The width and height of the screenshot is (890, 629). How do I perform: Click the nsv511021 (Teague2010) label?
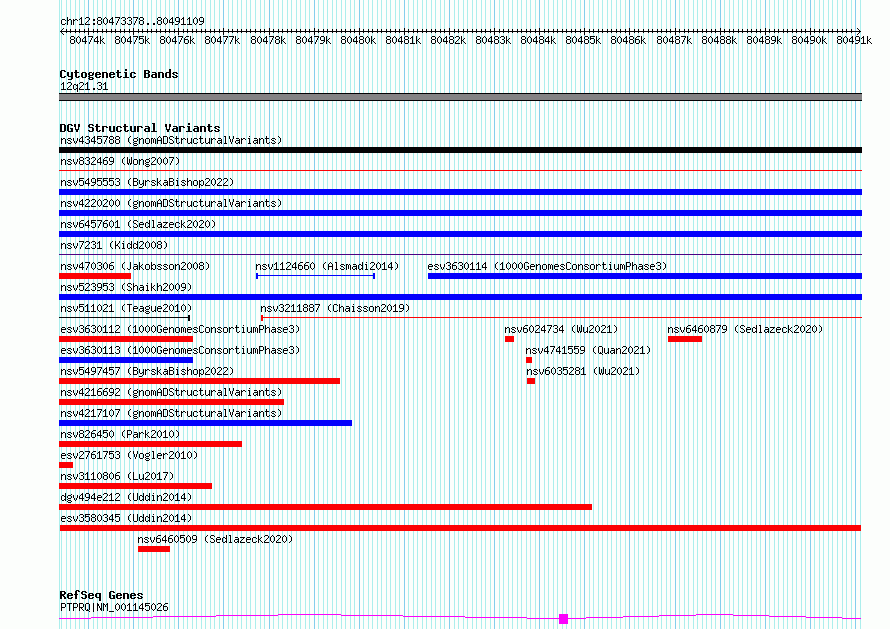tap(126, 308)
